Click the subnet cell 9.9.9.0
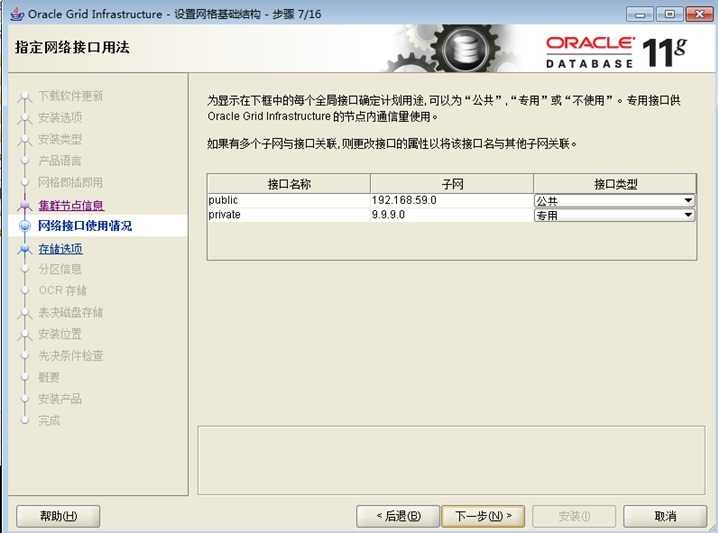 451,215
